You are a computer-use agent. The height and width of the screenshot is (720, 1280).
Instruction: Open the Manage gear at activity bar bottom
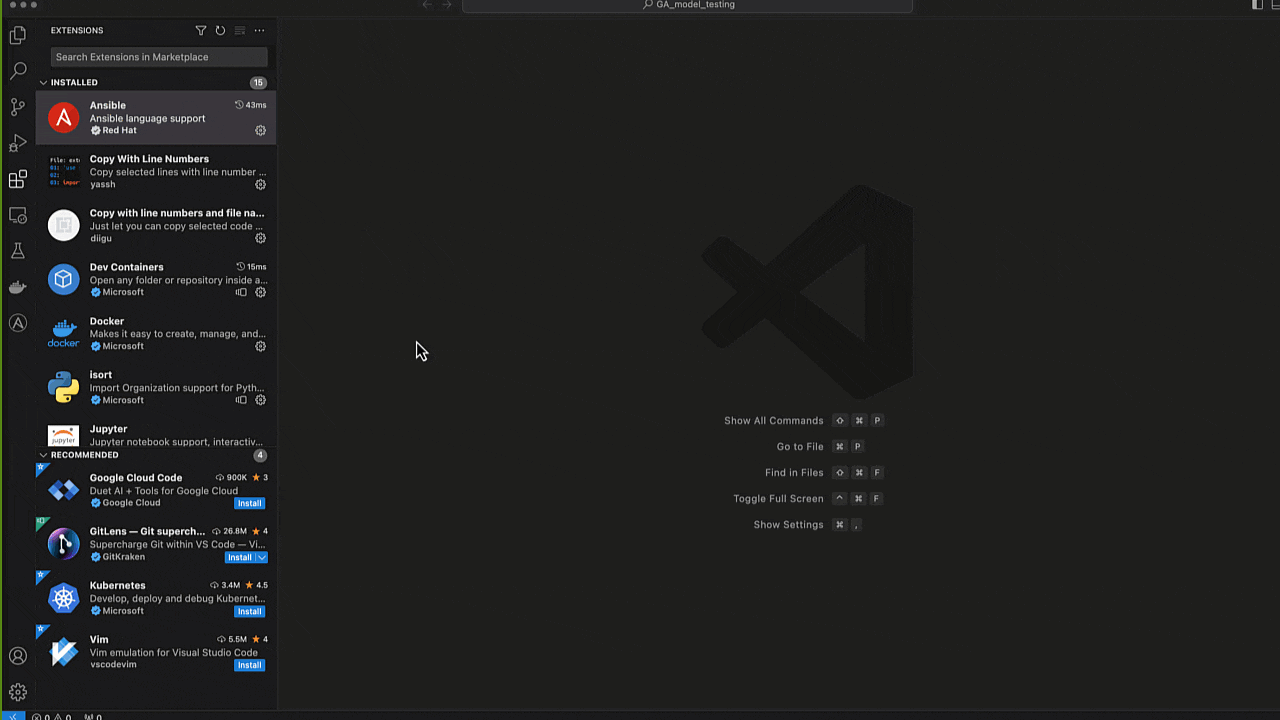click(x=17, y=692)
